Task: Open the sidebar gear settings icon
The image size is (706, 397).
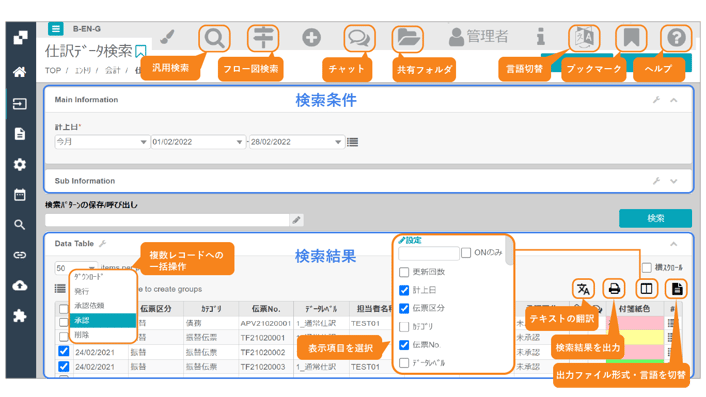Action: (20, 164)
